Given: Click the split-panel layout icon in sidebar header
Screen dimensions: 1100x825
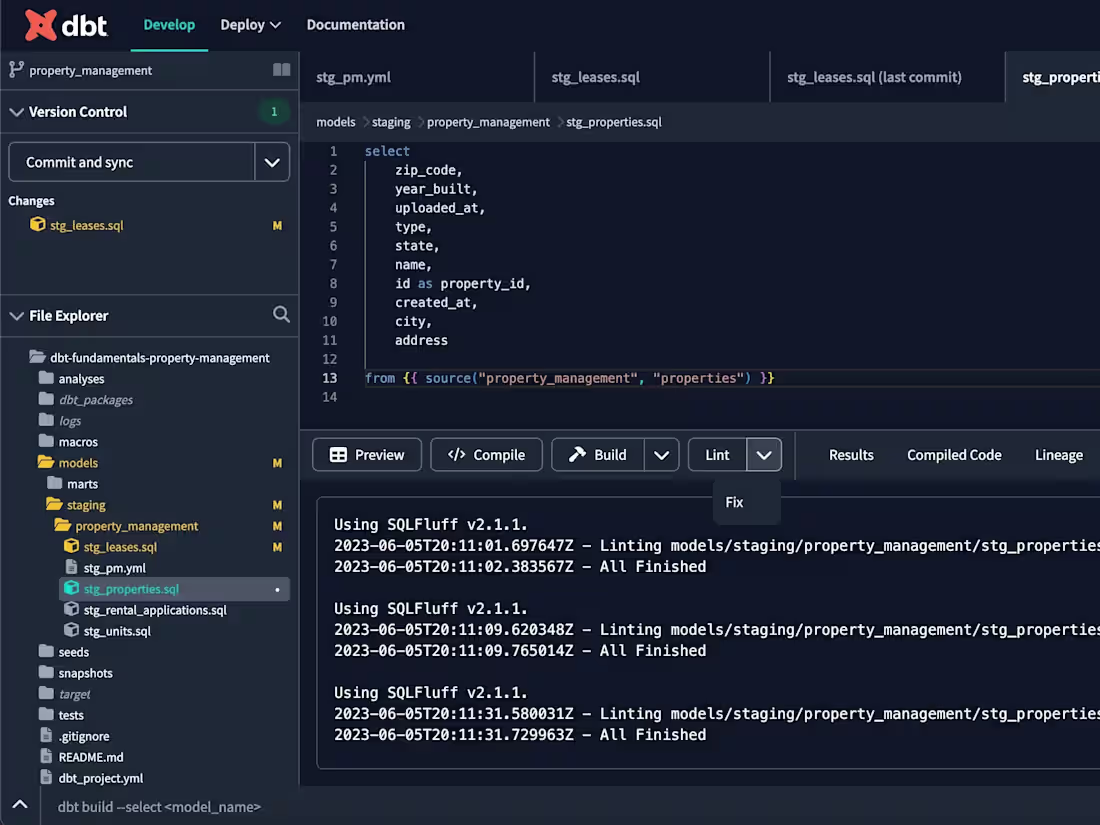Looking at the screenshot, I should [280, 70].
